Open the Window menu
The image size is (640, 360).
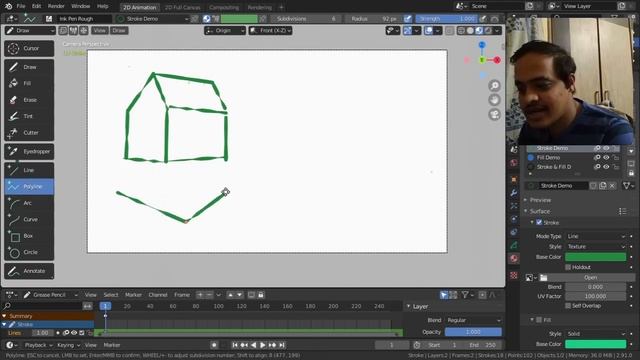pyautogui.click(x=80, y=6)
